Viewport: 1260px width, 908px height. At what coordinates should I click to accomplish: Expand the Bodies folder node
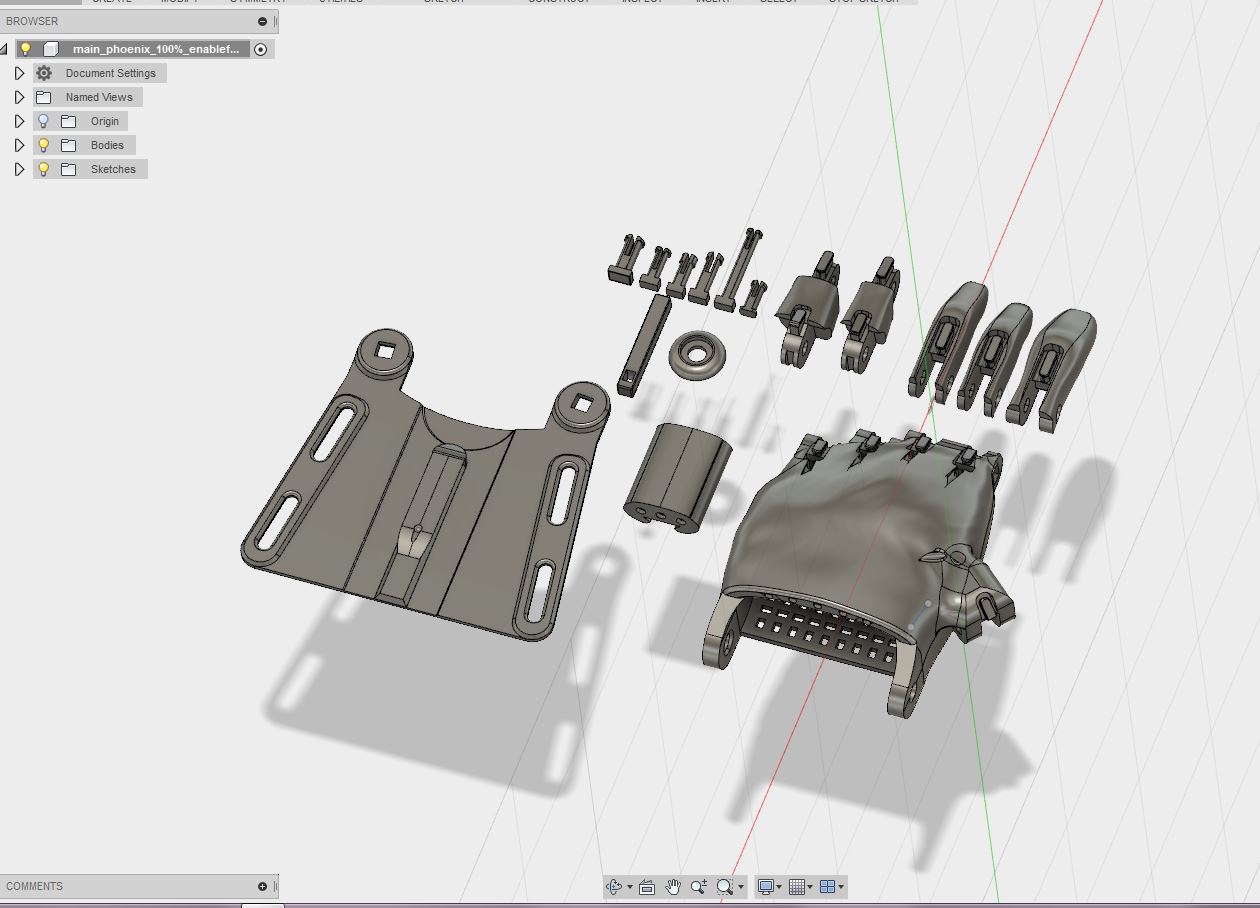coord(19,145)
